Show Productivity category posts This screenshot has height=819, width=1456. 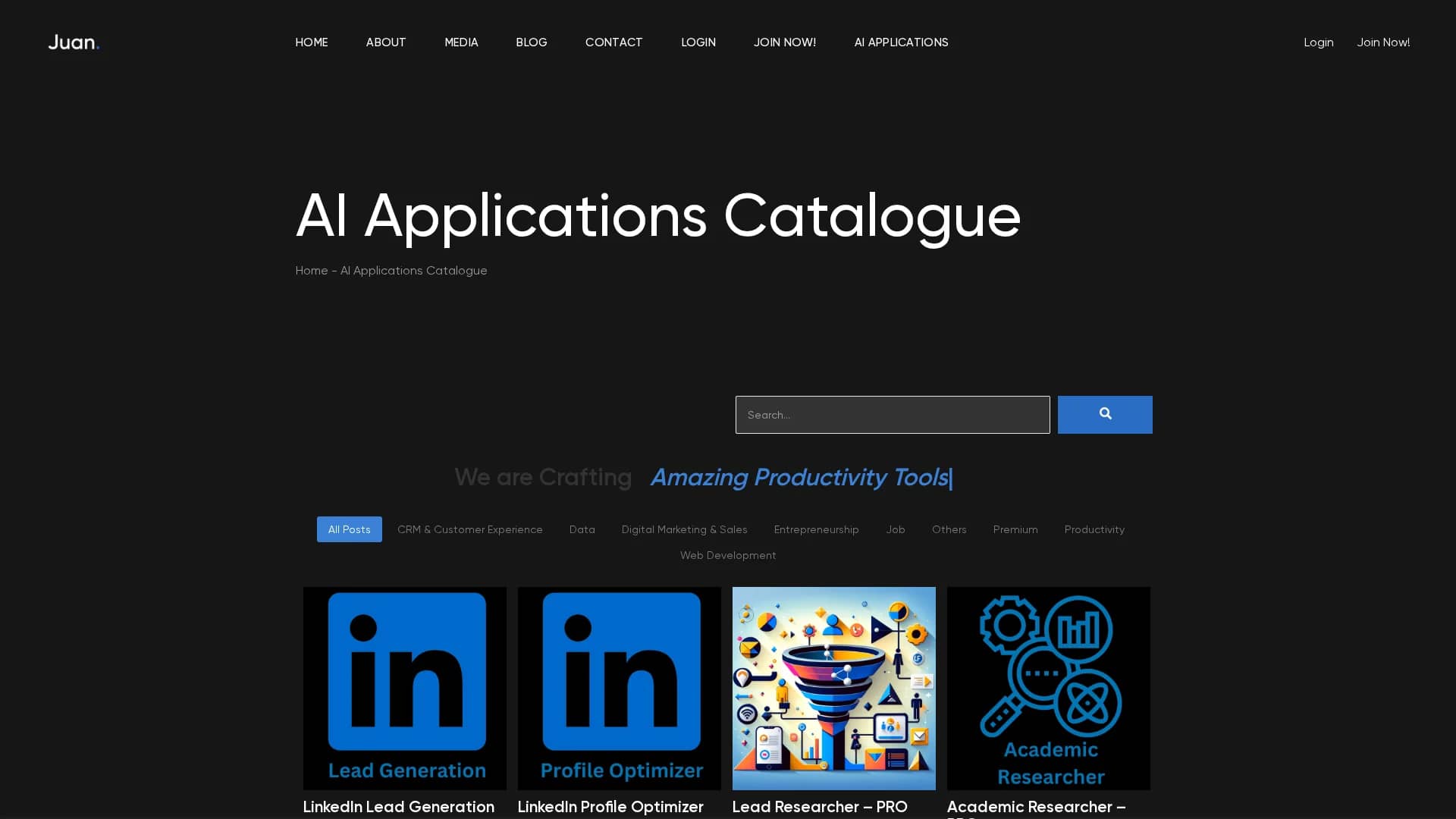pos(1094,529)
